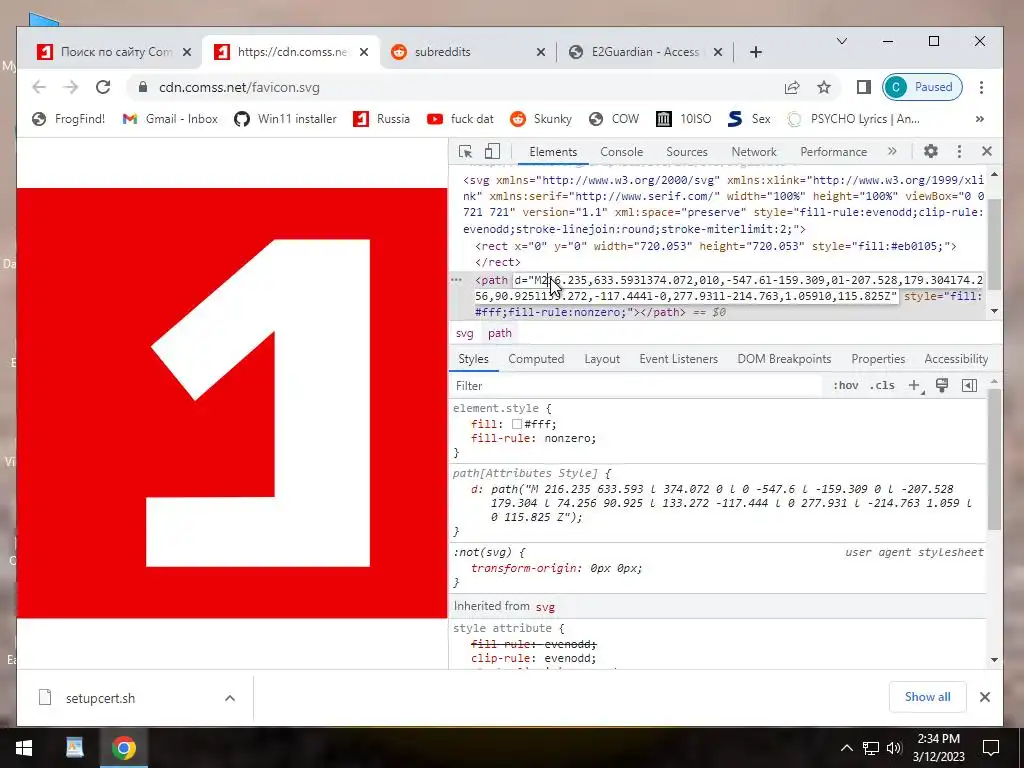Open the Windows Start menu

click(x=24, y=748)
